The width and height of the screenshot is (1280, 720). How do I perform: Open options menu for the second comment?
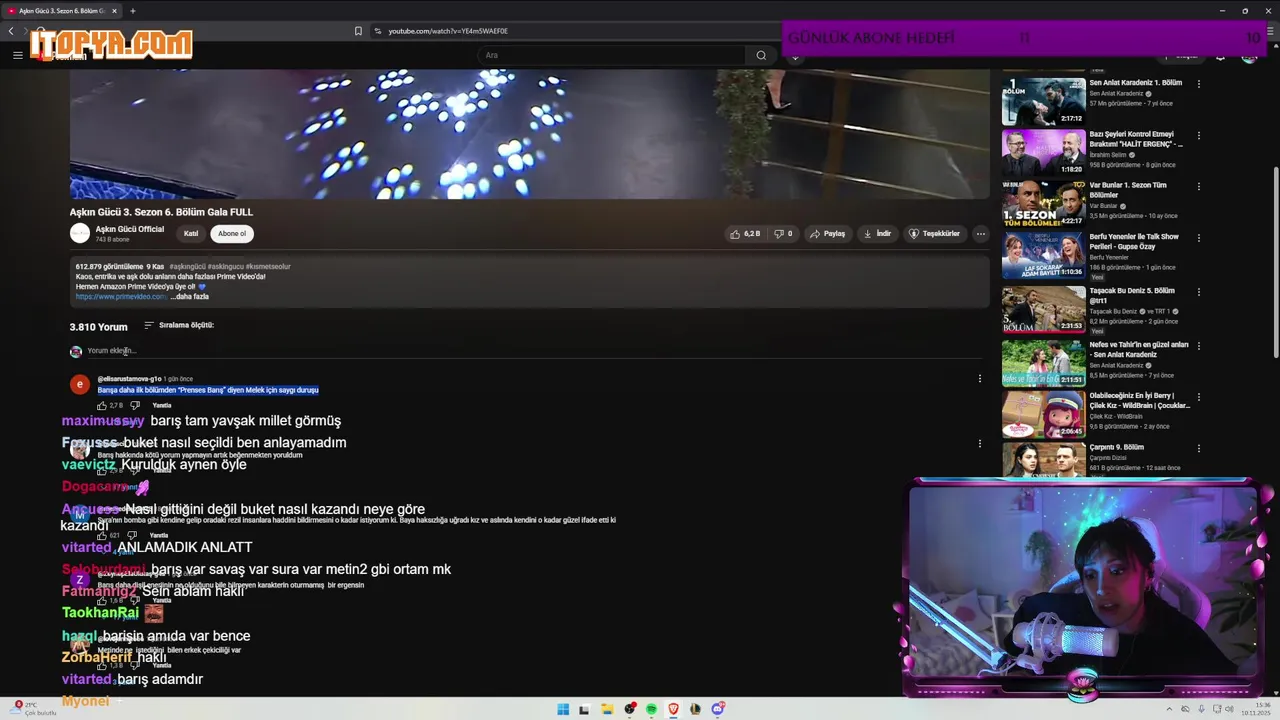980,443
